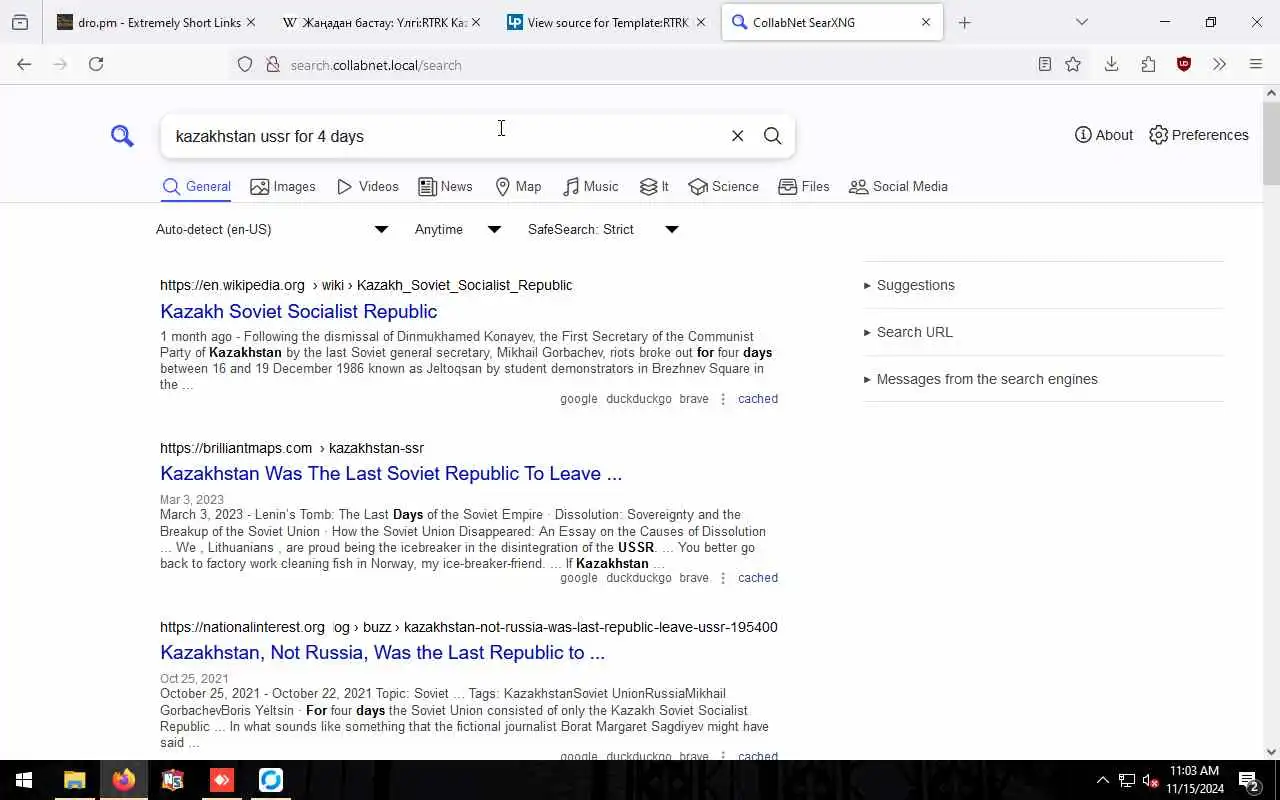Switch to the Science category
Image resolution: width=1280 pixels, height=800 pixels.
click(723, 187)
